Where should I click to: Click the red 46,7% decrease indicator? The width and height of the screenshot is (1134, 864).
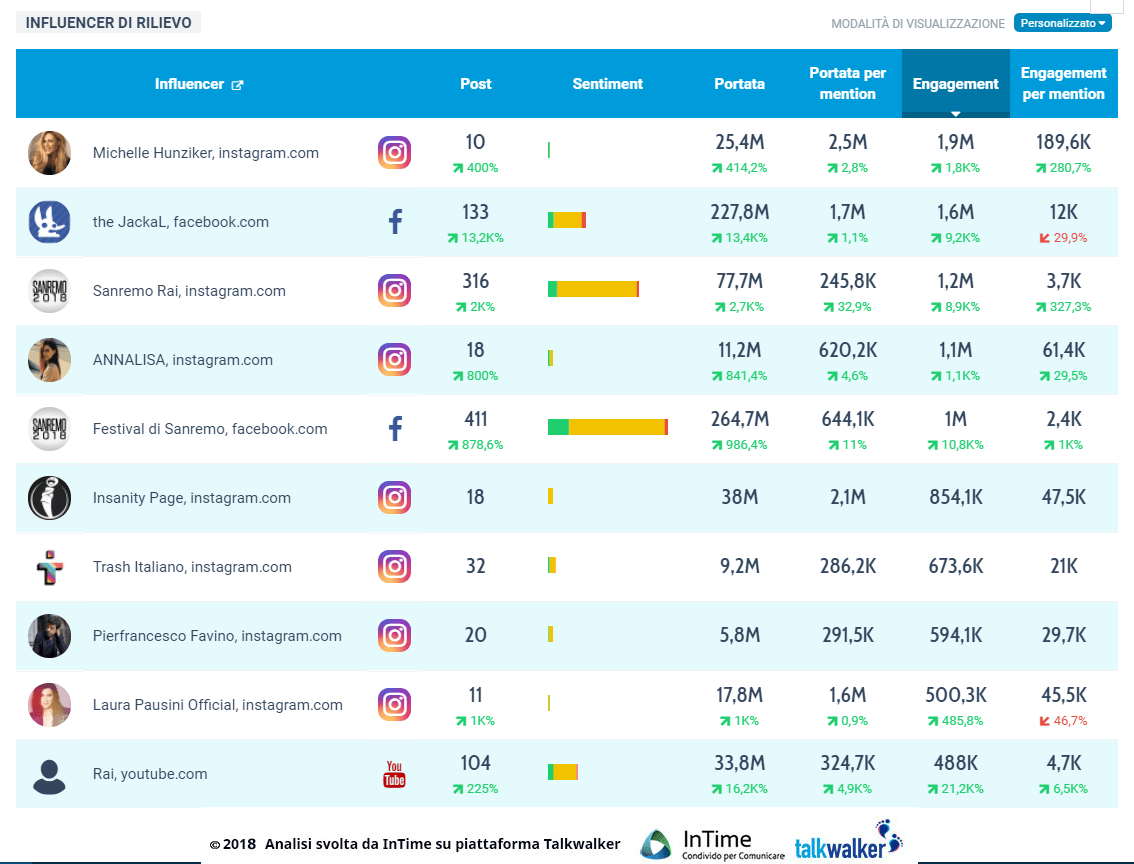[1063, 721]
